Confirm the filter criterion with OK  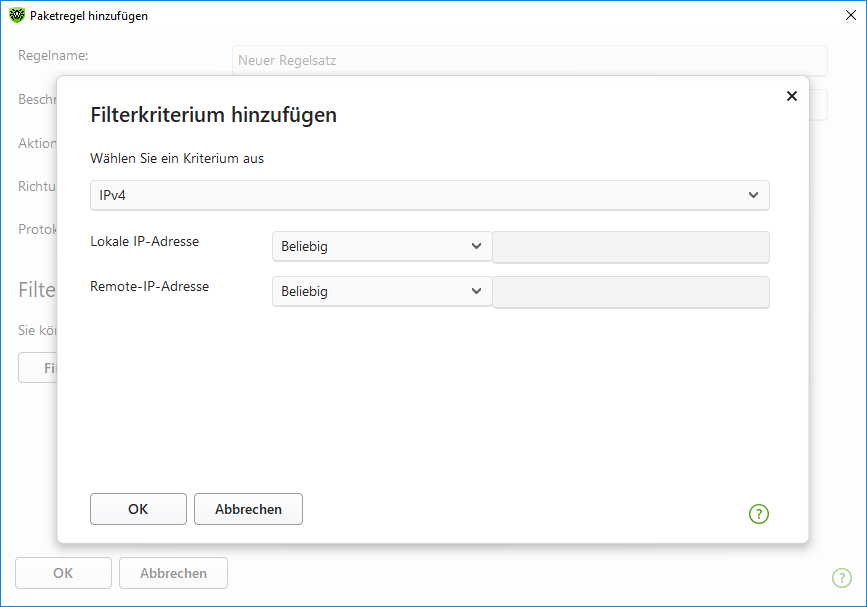tap(138, 509)
